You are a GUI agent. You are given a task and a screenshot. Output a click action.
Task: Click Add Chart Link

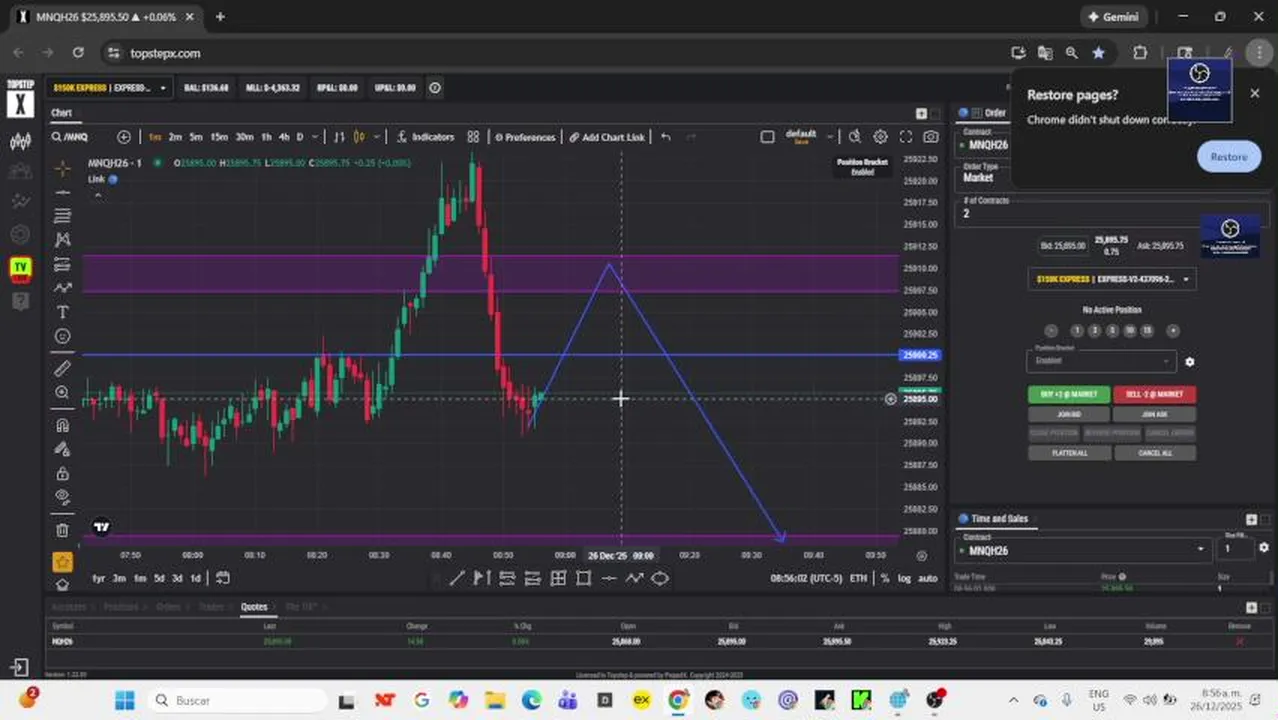[607, 137]
